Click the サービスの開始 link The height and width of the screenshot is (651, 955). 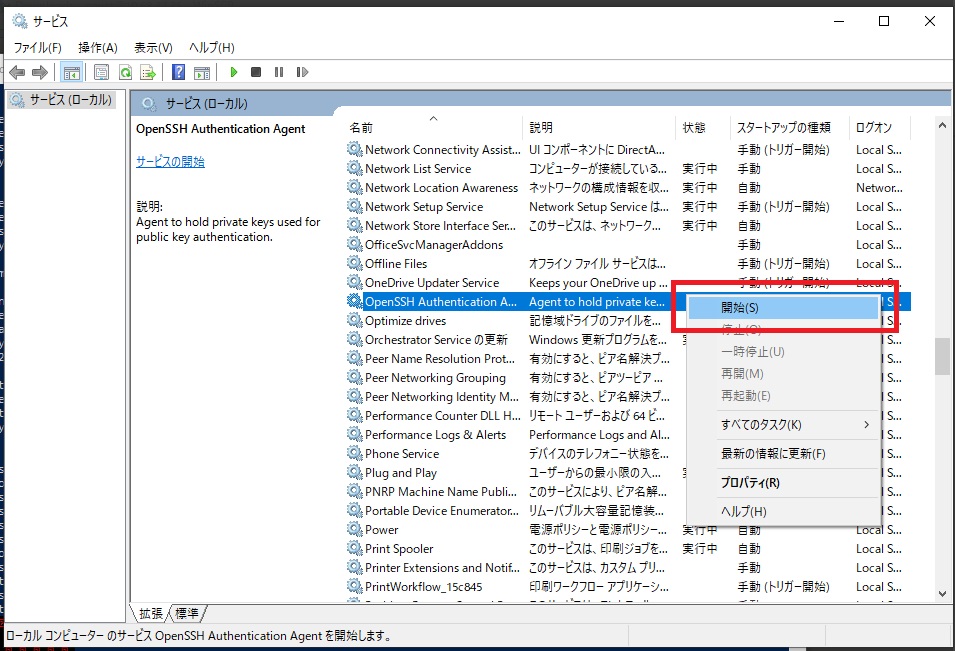[170, 161]
